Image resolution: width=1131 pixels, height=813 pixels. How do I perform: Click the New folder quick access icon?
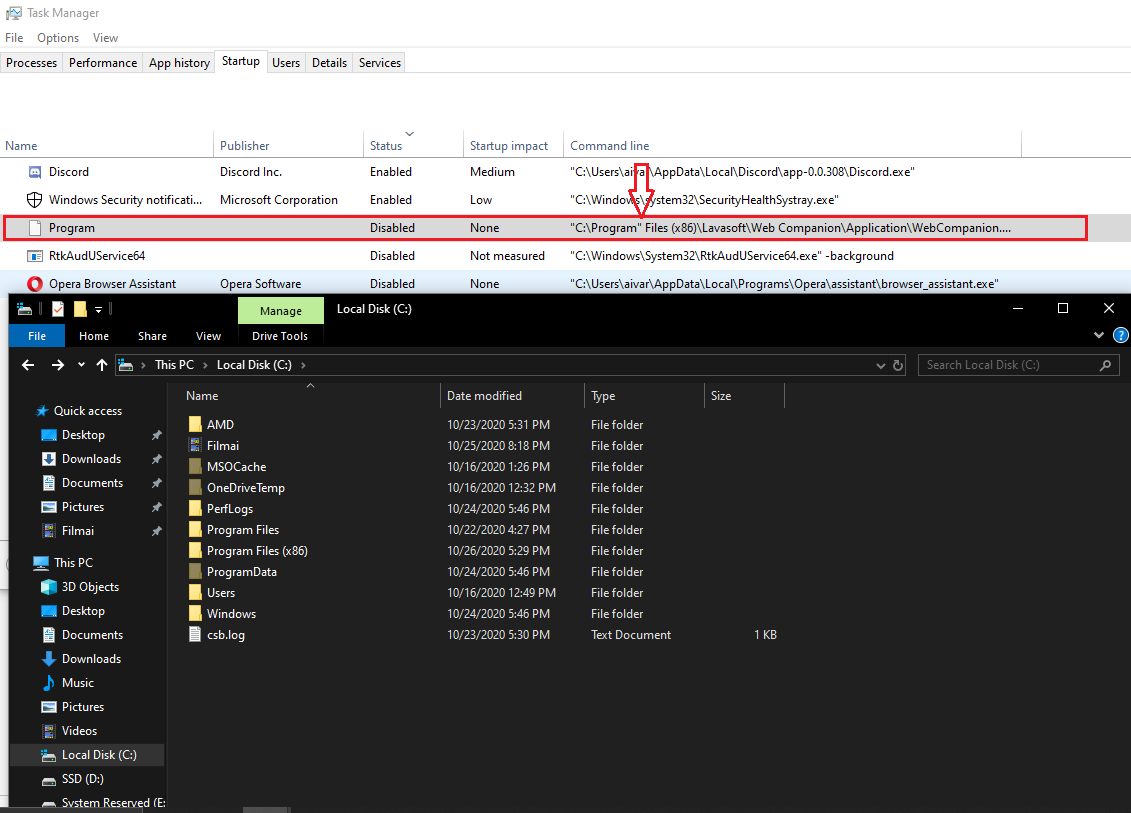80,309
